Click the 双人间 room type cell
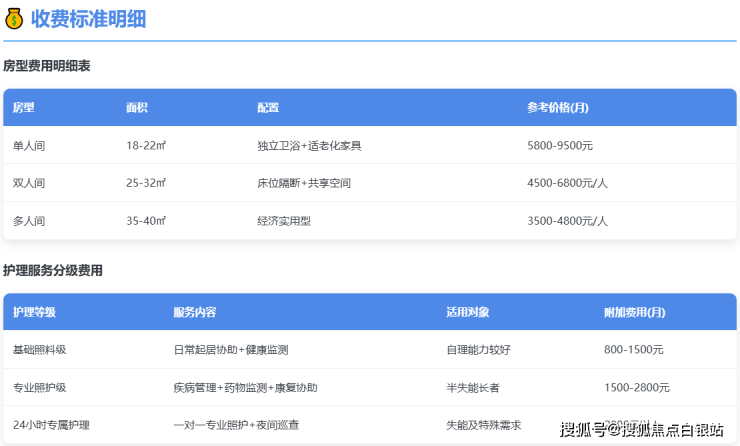The image size is (740, 446). click(29, 183)
